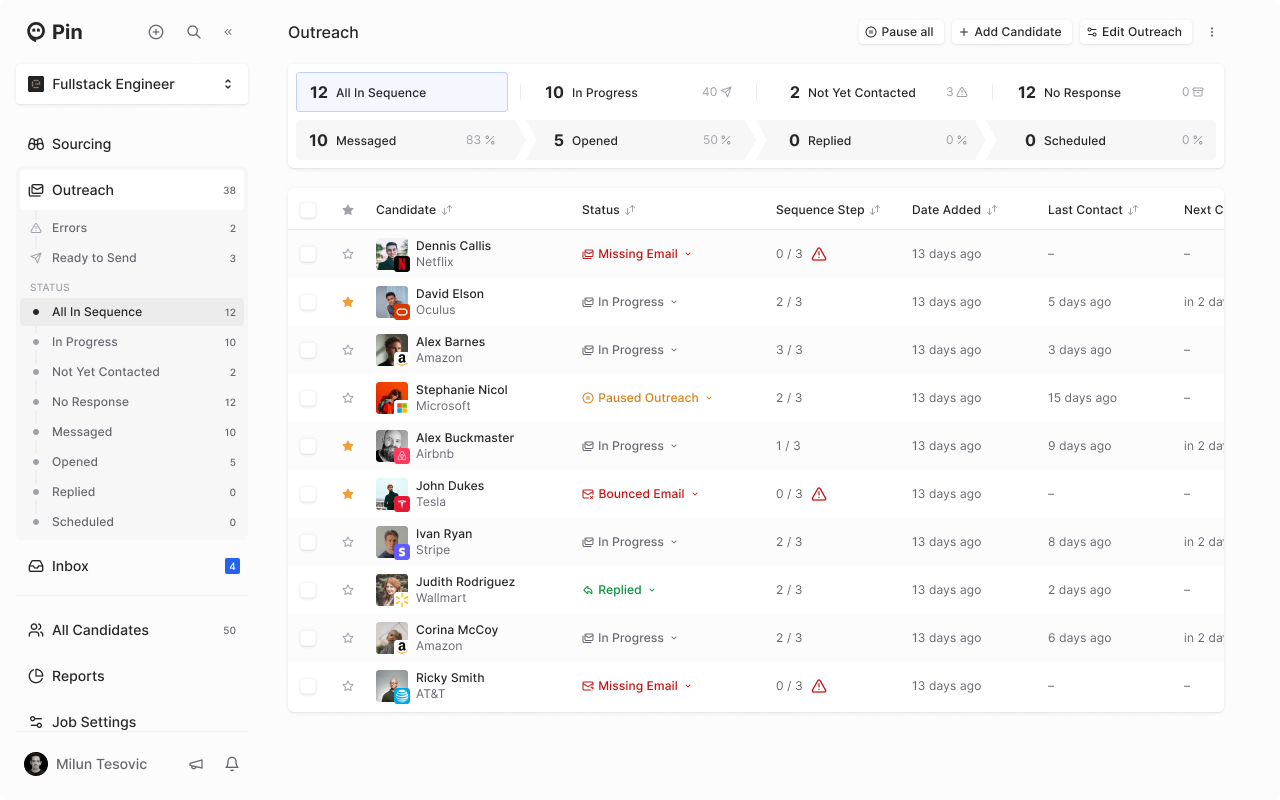Open search with the magnifier icon
Image resolution: width=1280 pixels, height=800 pixels.
click(x=194, y=32)
